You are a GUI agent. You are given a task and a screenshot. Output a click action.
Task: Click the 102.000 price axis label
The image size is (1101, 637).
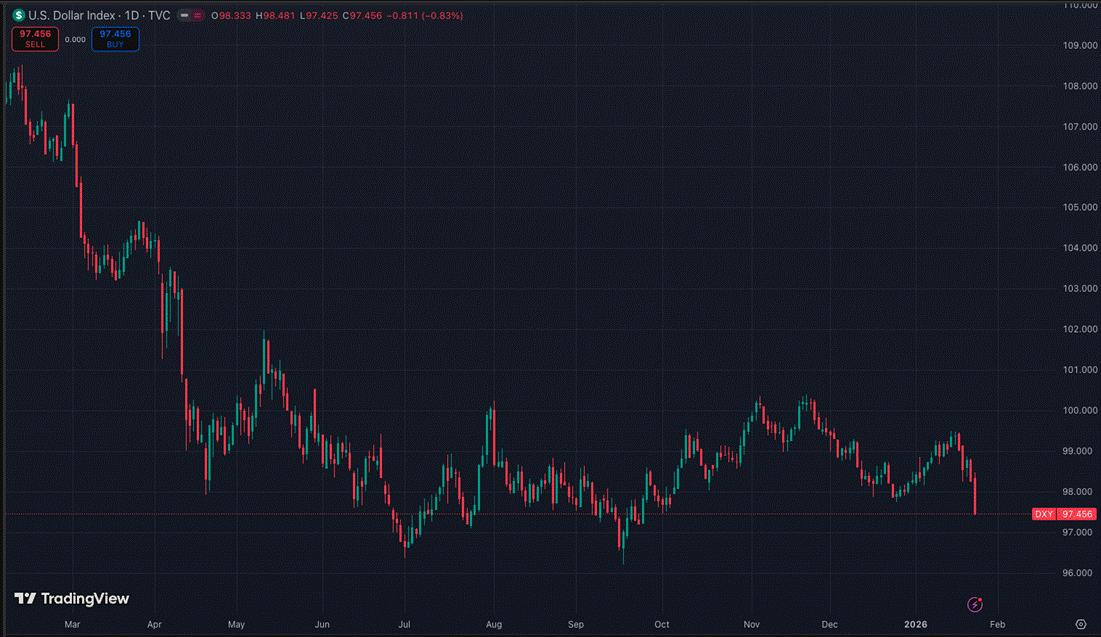(x=1080, y=329)
